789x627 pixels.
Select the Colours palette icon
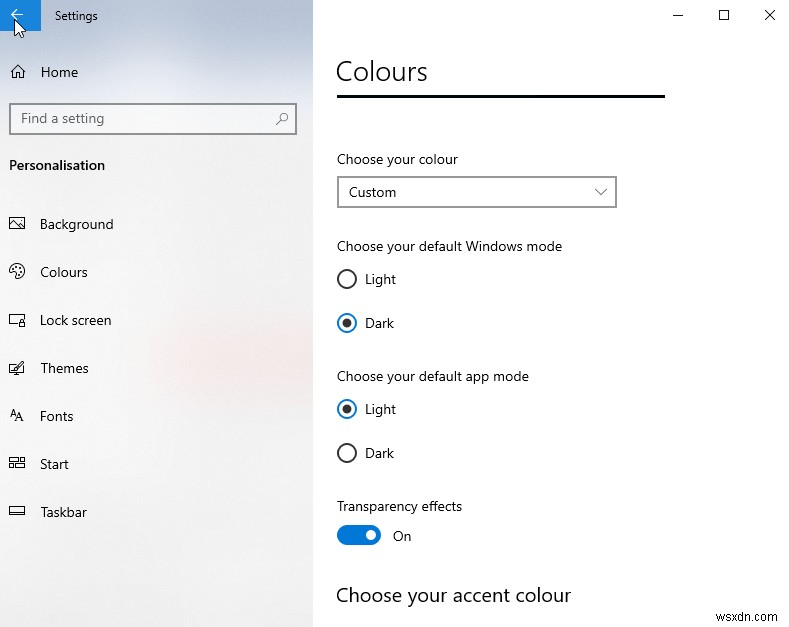tap(17, 271)
